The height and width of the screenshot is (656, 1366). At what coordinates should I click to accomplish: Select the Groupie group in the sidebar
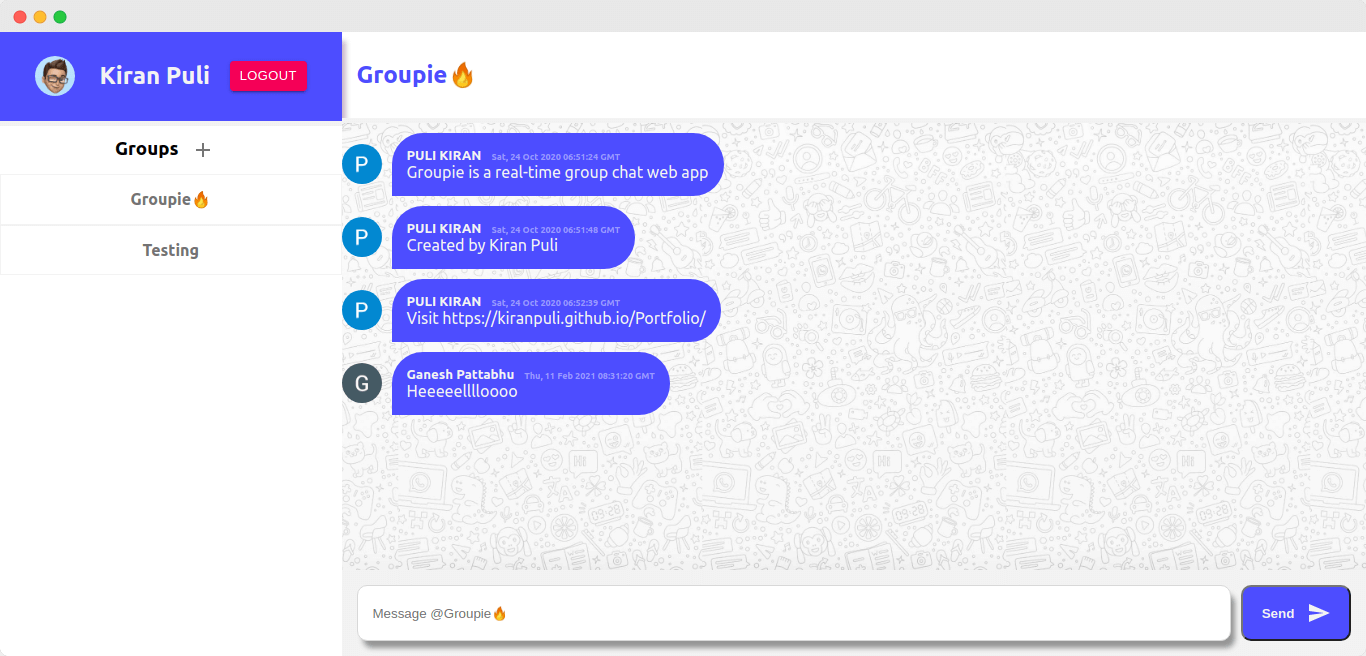[x=170, y=199]
